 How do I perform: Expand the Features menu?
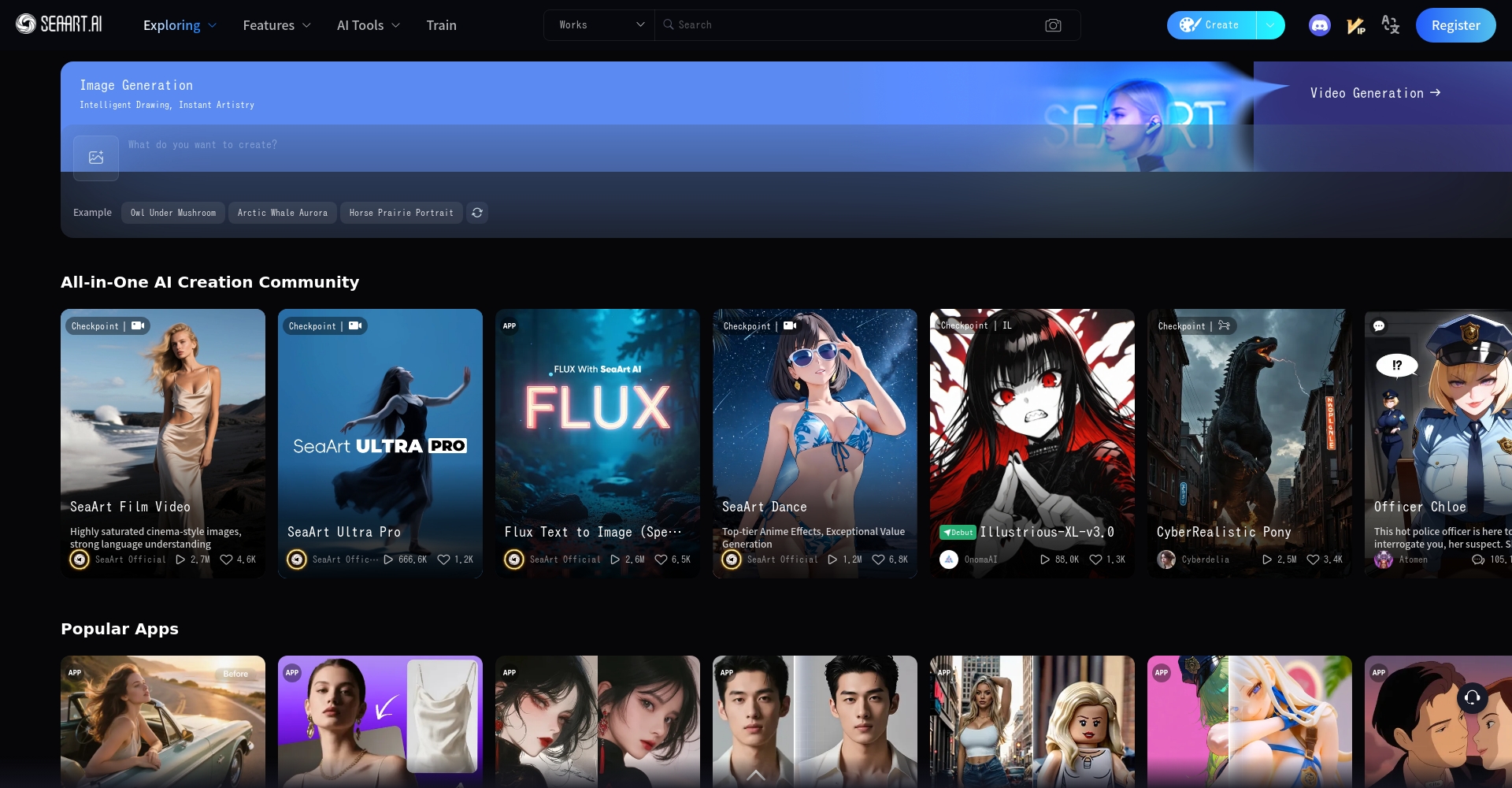(x=277, y=25)
